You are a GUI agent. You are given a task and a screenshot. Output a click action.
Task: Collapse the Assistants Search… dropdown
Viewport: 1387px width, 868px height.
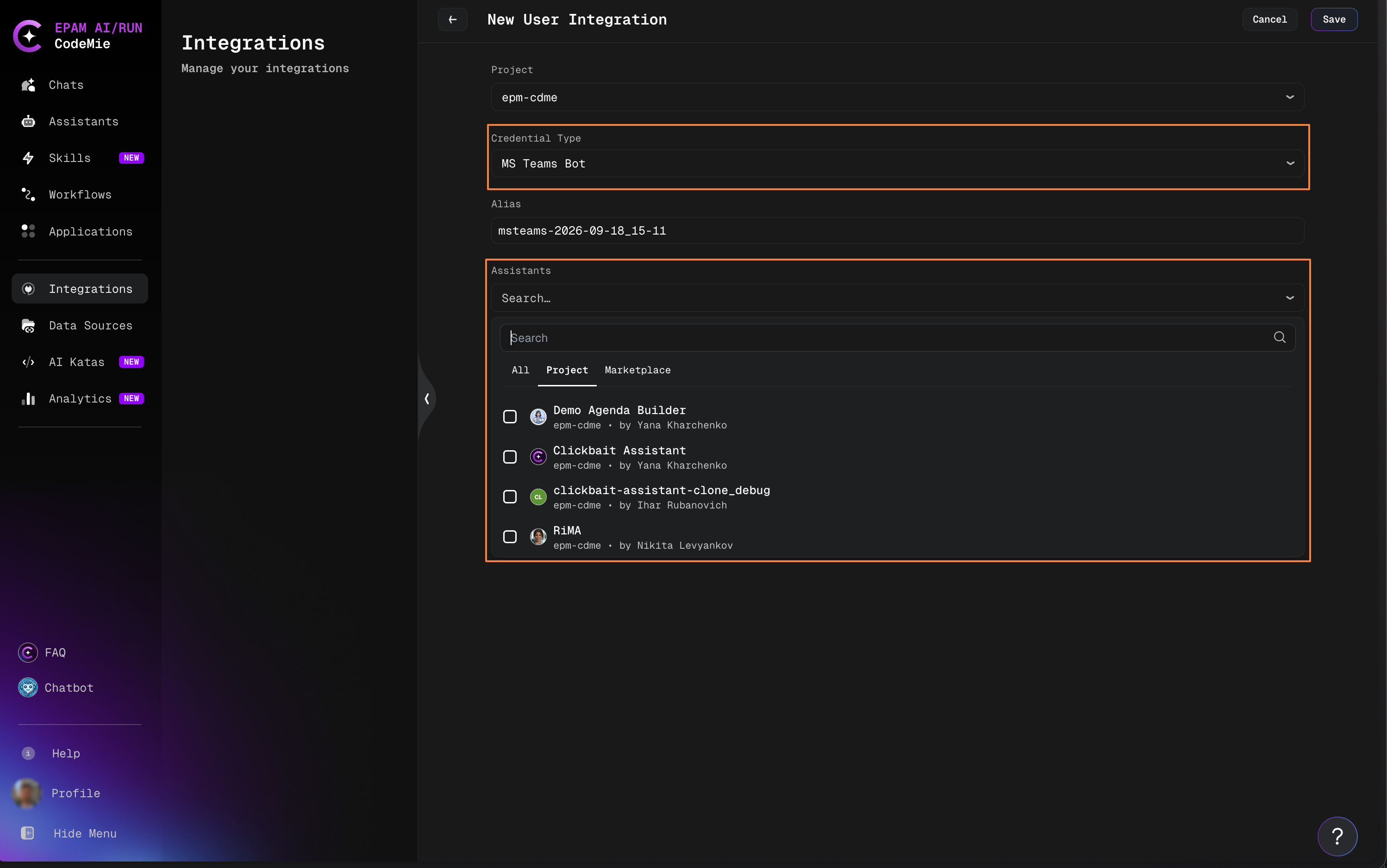pyautogui.click(x=897, y=298)
